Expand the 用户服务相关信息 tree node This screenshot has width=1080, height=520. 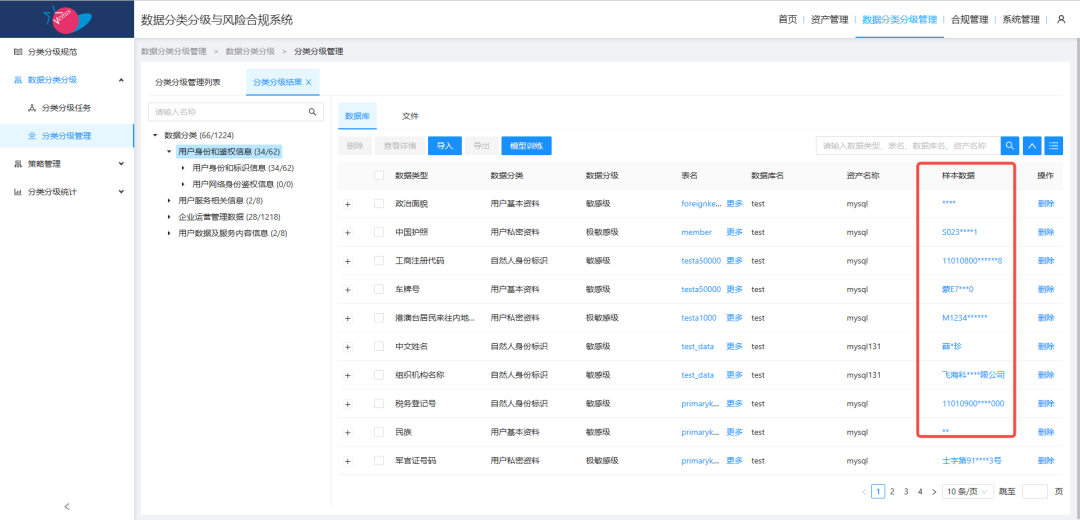point(169,200)
